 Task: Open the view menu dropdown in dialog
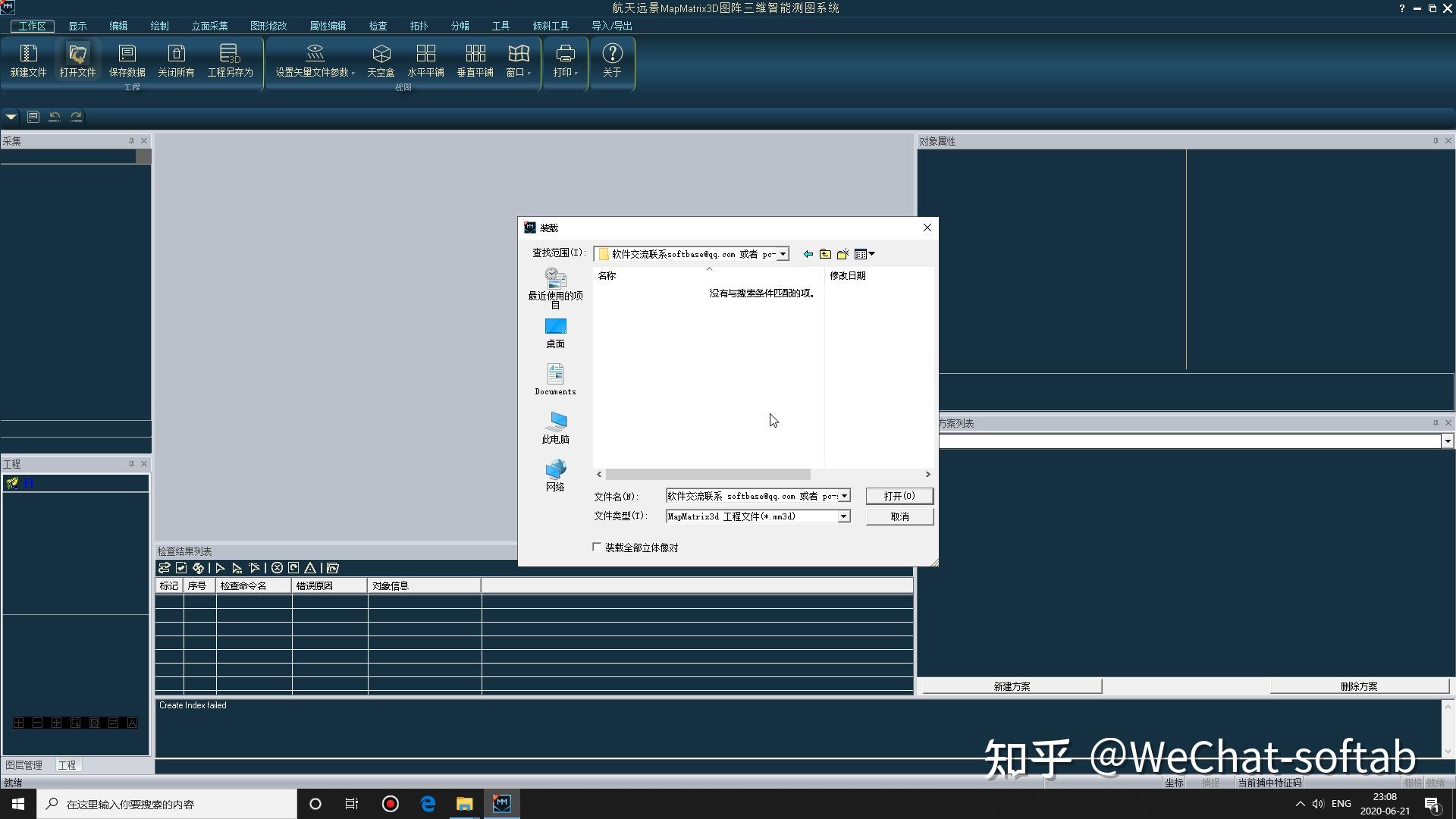pyautogui.click(x=864, y=254)
